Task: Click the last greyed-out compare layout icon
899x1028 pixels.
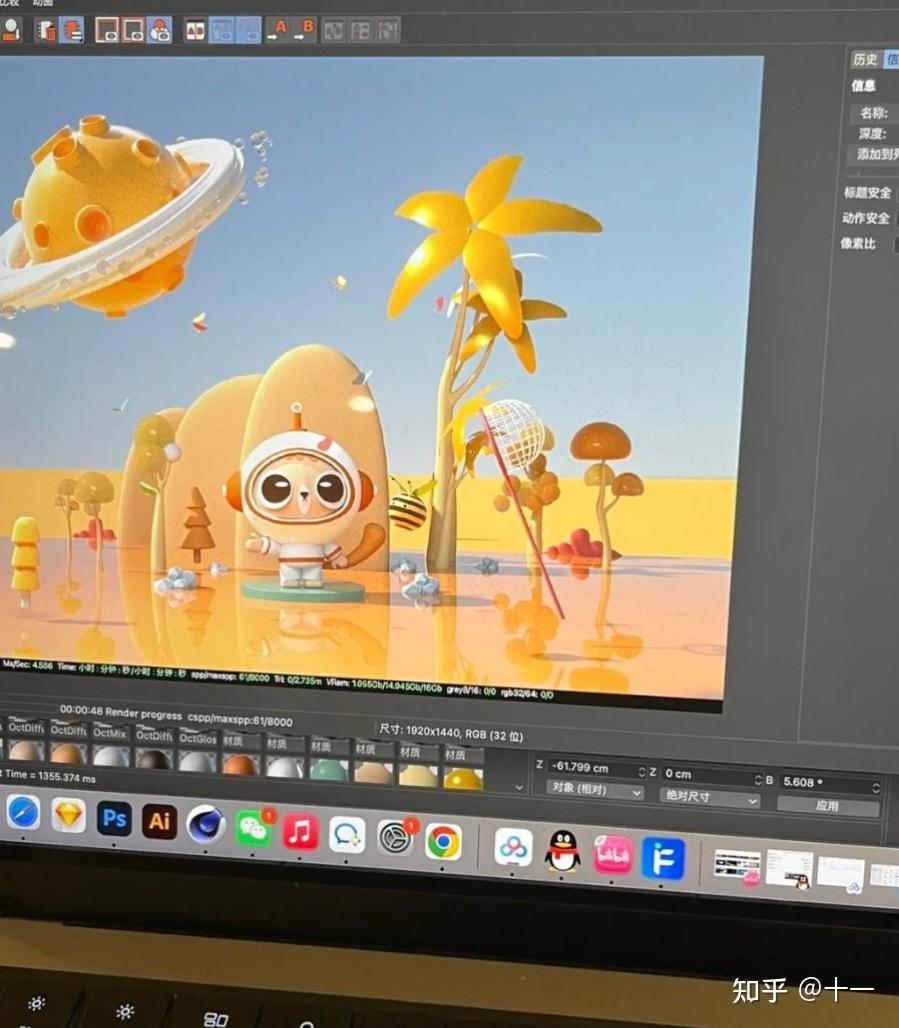Action: (x=388, y=31)
